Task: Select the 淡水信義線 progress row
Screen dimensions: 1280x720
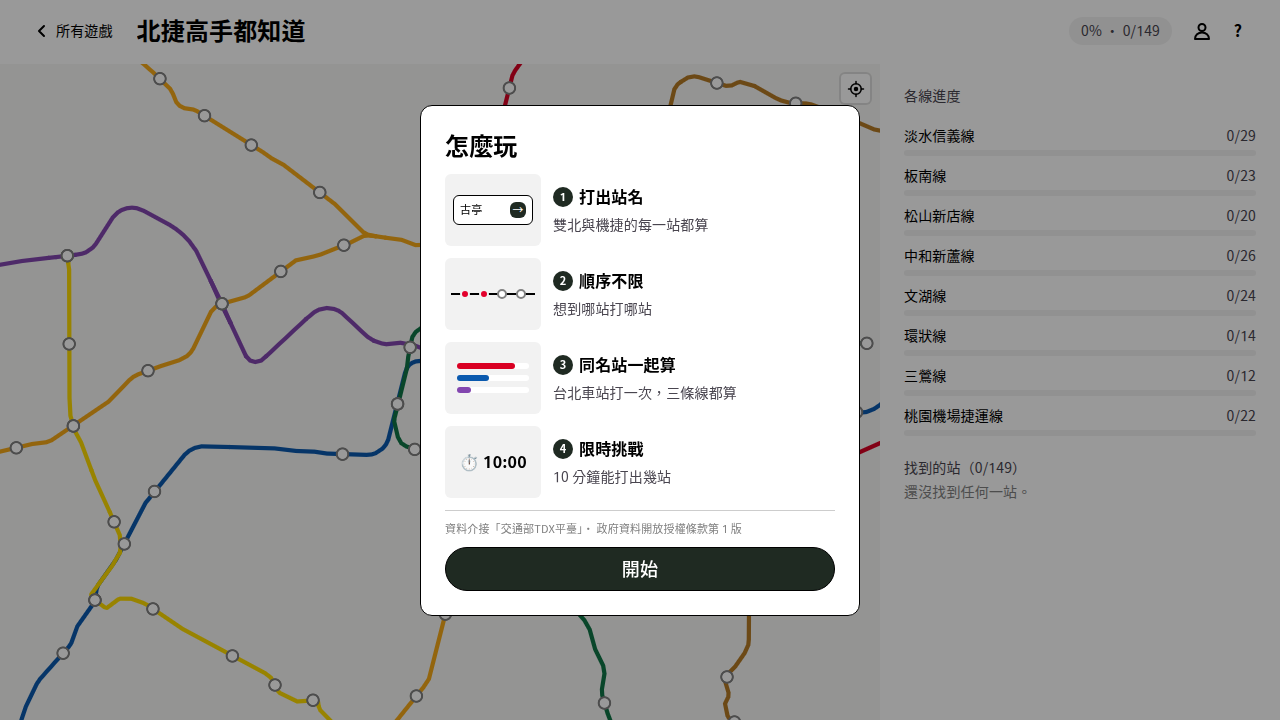Action: [x=1080, y=140]
